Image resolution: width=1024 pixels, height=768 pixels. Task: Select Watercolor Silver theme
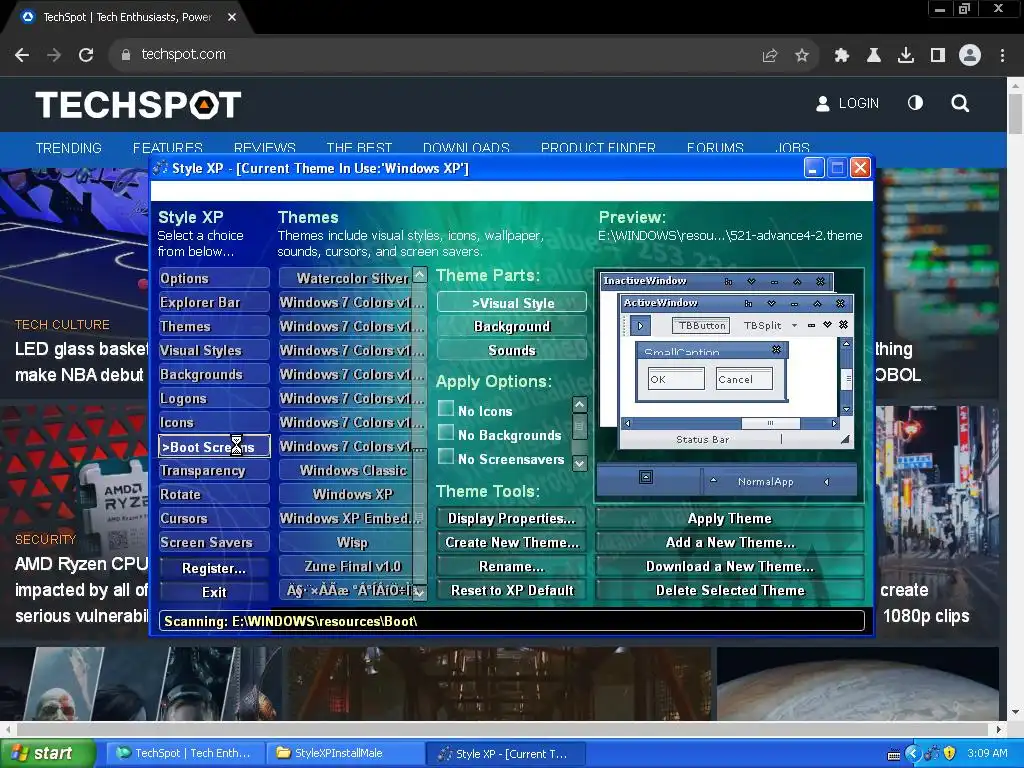(x=346, y=278)
